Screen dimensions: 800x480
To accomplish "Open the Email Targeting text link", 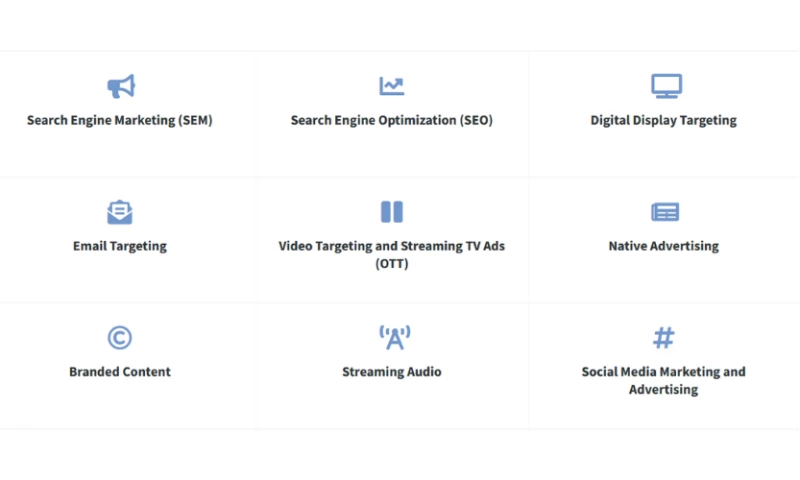I will [120, 246].
